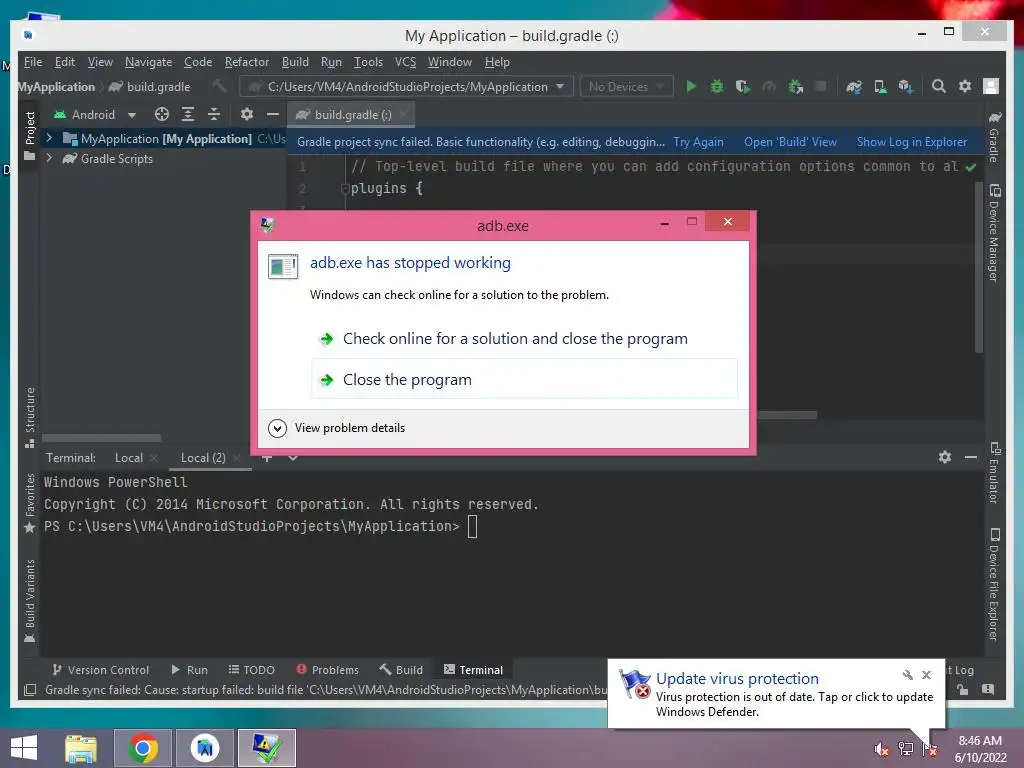
Task: Expand all in Project panel
Action: pos(187,114)
